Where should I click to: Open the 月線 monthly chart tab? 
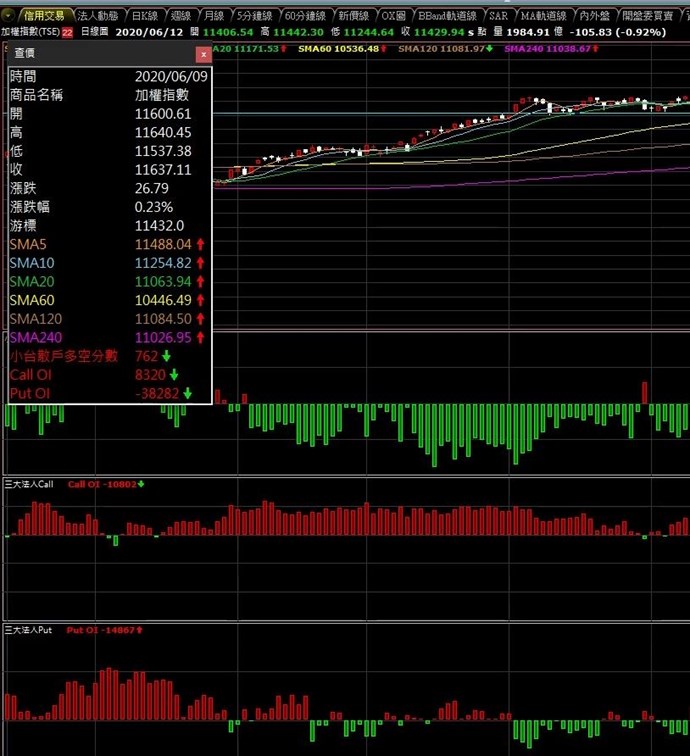[213, 16]
